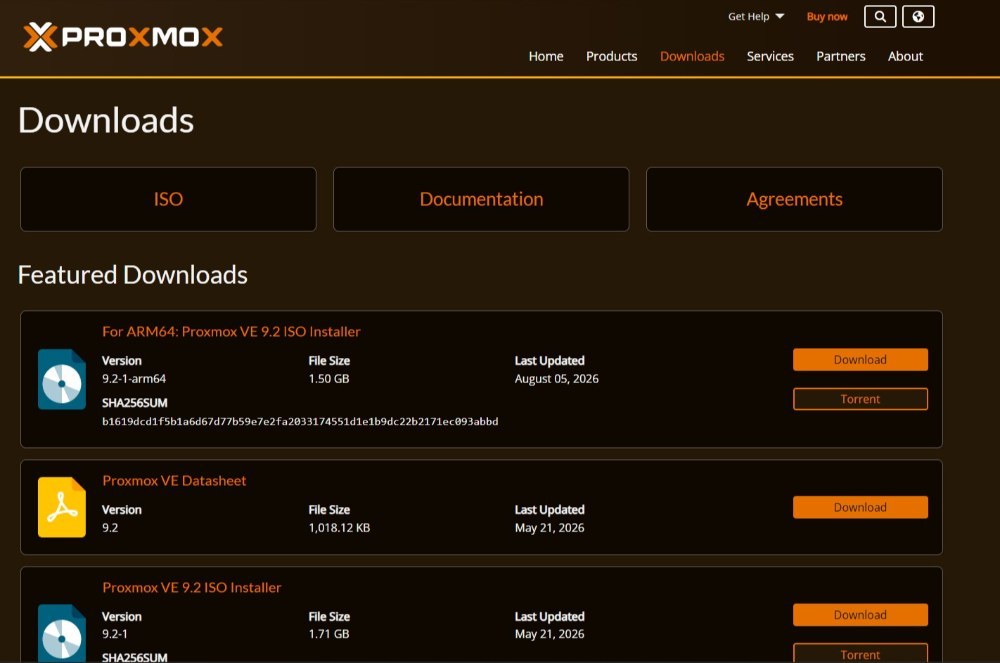Select version text 9.2-1-arm64
Screen dimensions: 1000x663
[x=134, y=379]
